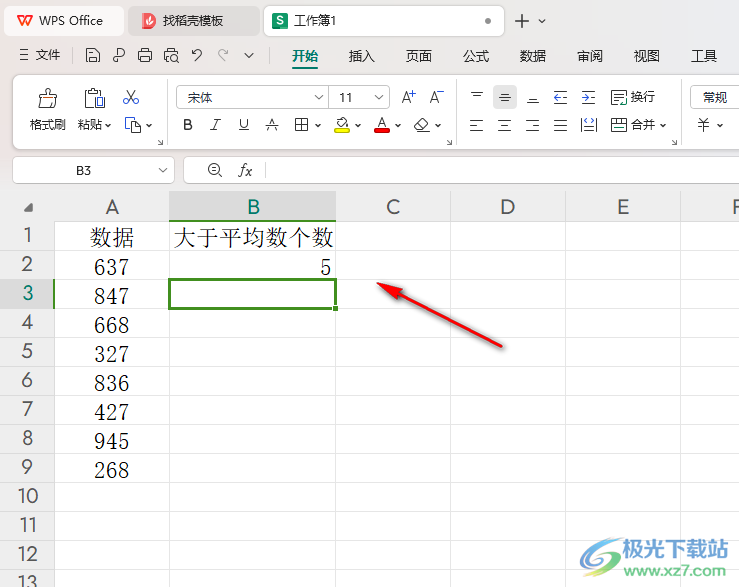Open Copy options dropdown arrow
This screenshot has height=587, width=739.
pyautogui.click(x=149, y=125)
